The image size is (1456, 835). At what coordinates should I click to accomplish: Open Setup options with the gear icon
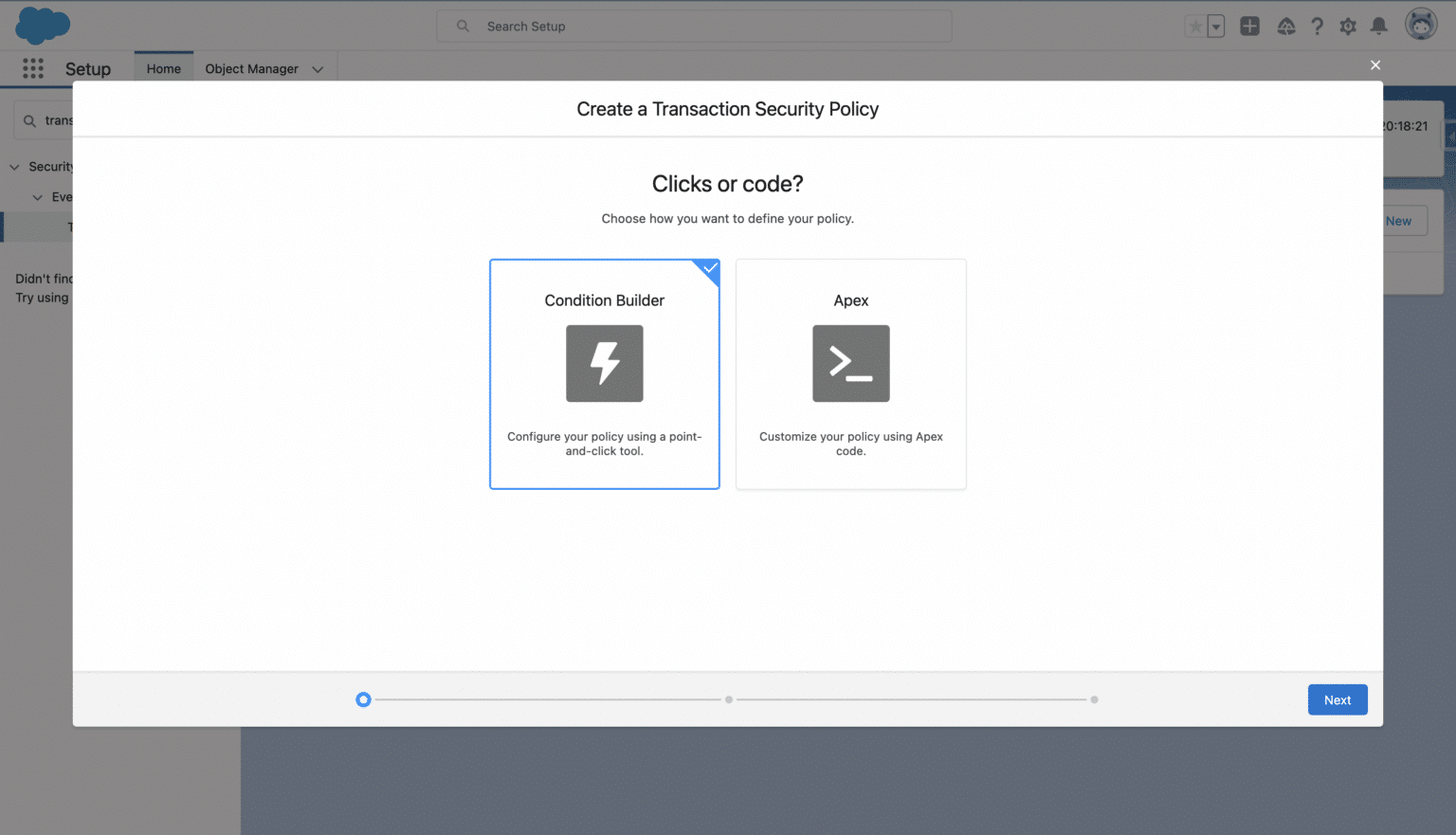tap(1347, 26)
